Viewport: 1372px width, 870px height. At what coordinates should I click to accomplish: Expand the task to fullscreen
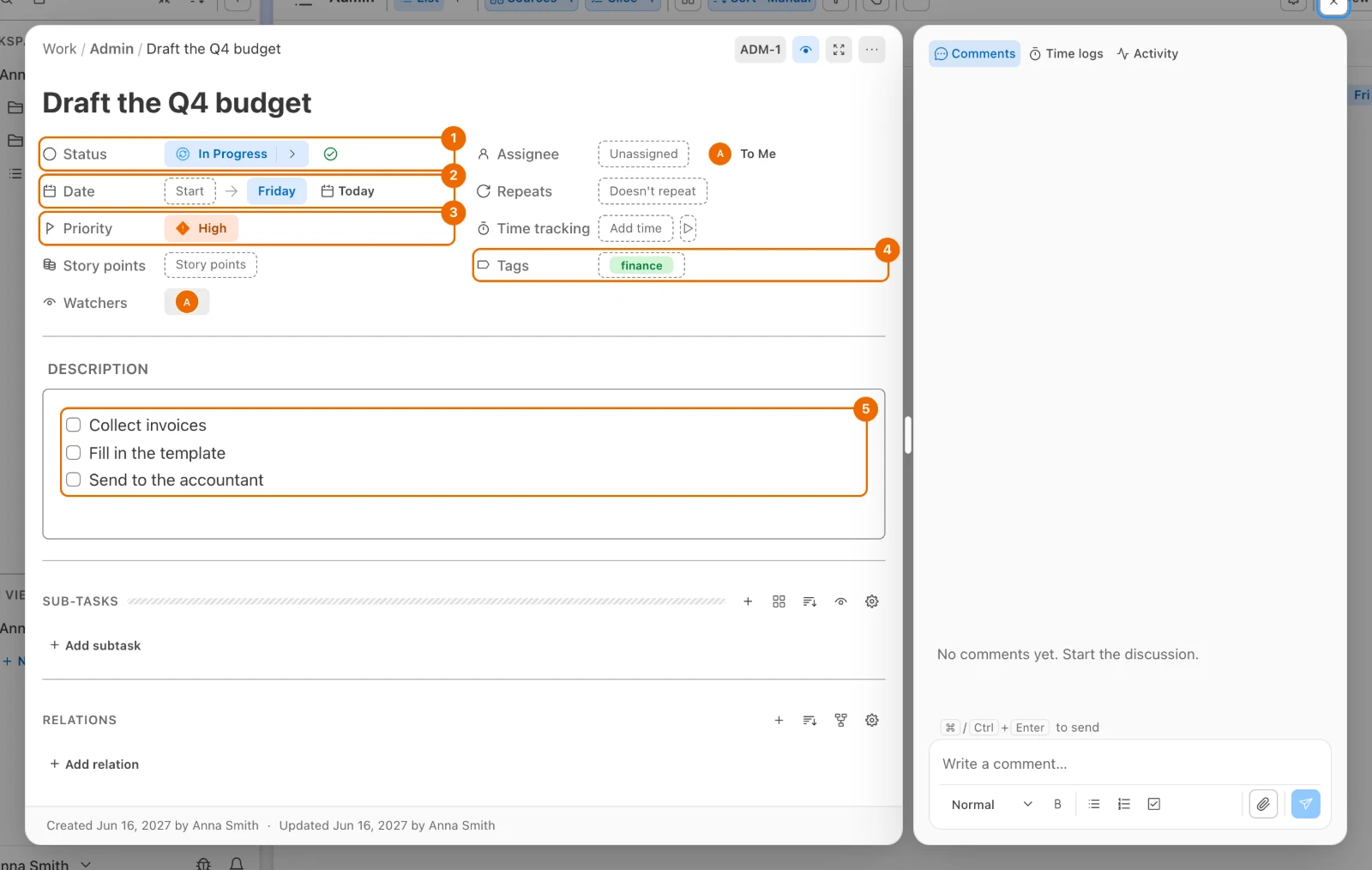pos(839,50)
